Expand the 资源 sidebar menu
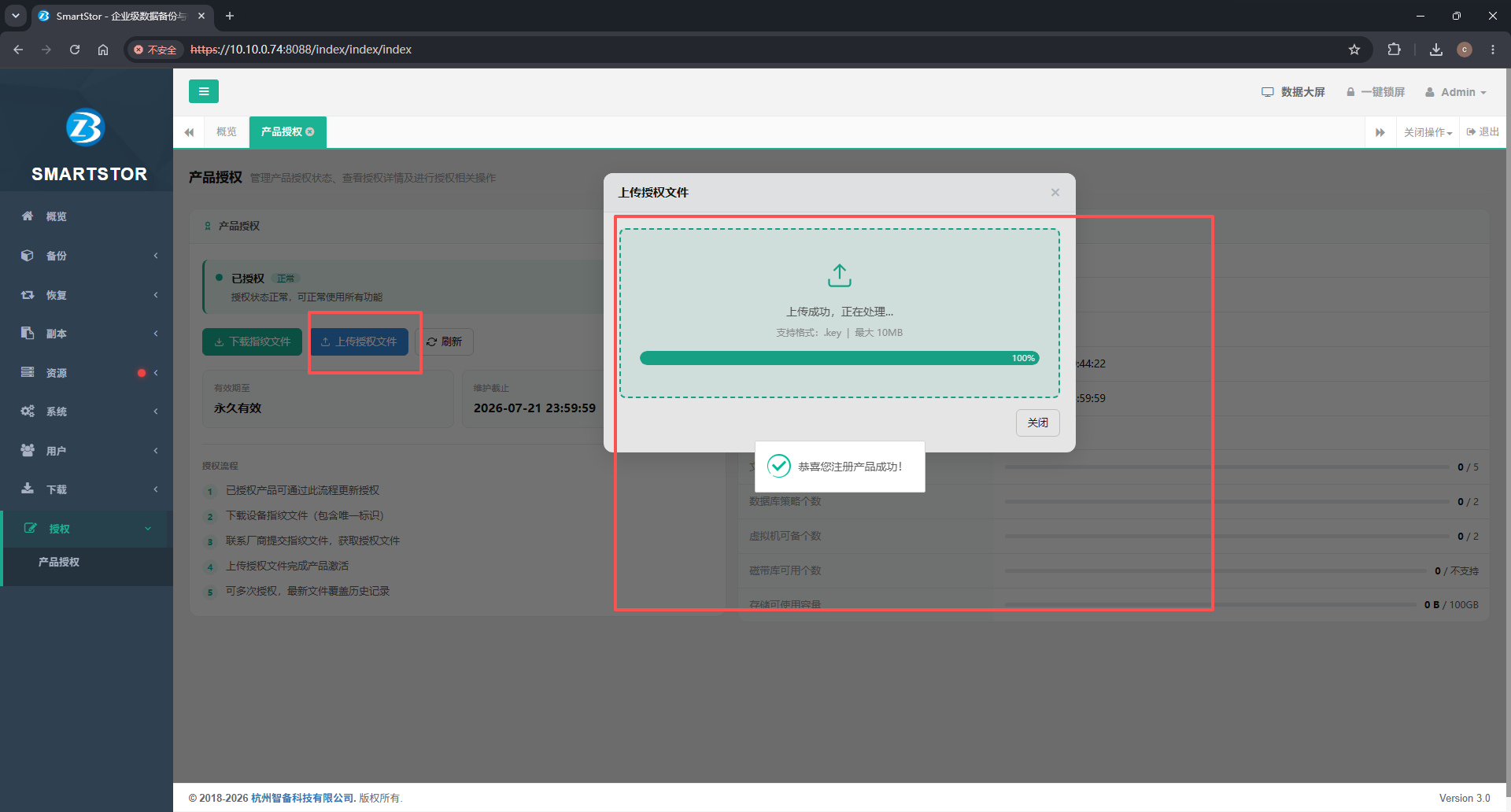This screenshot has width=1511, height=812. pos(87,373)
